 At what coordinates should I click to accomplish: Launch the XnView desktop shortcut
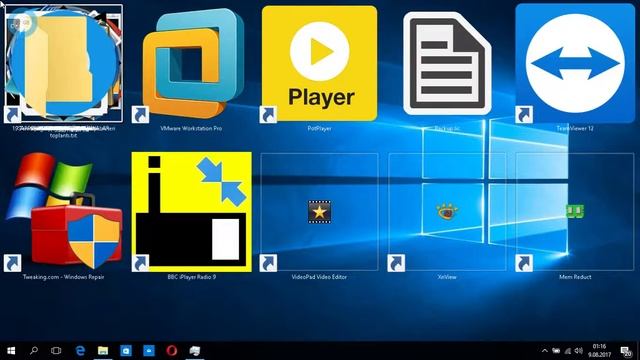447,211
